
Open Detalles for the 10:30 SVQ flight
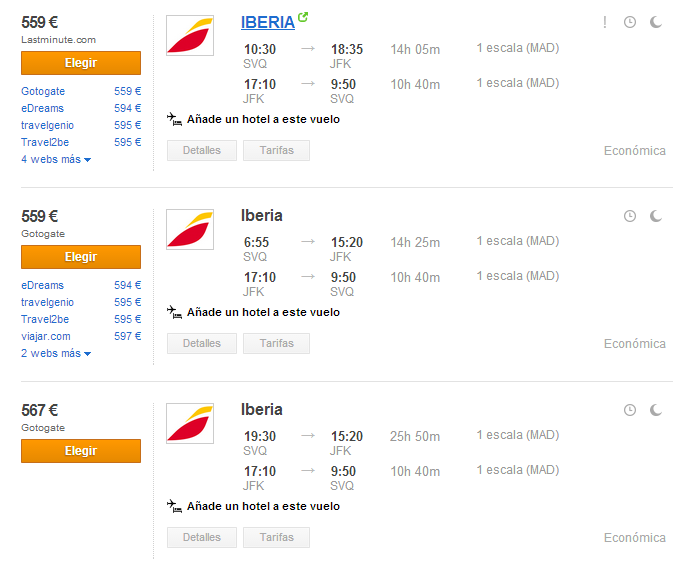click(x=202, y=150)
